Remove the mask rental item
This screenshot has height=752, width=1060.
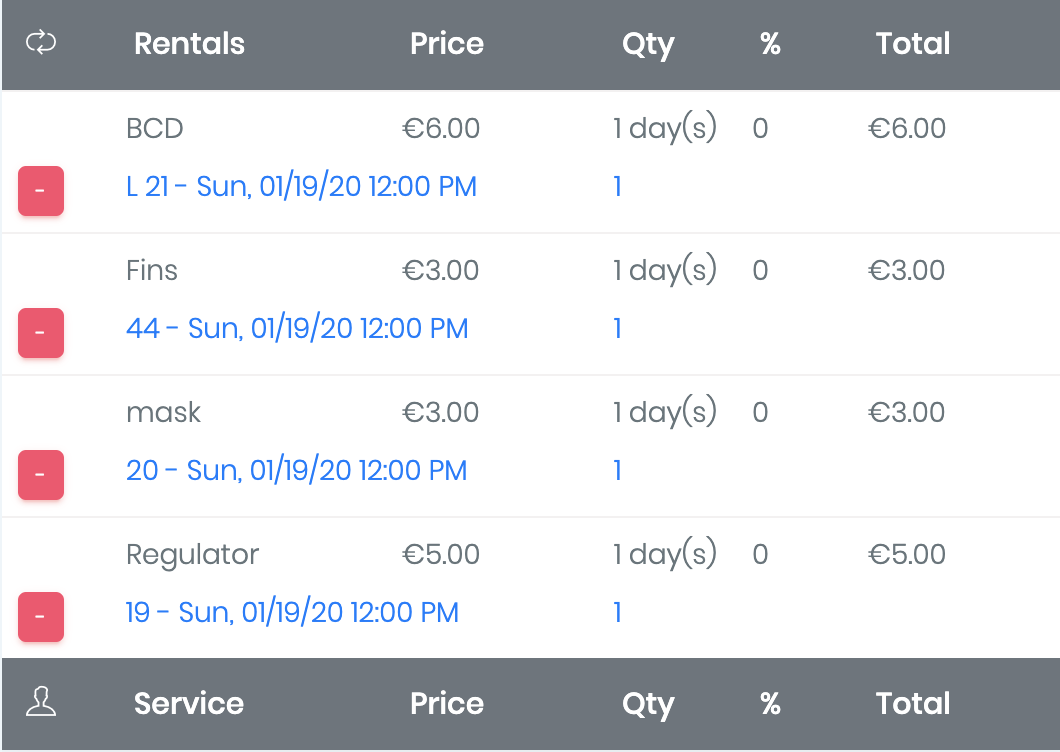tap(41, 475)
